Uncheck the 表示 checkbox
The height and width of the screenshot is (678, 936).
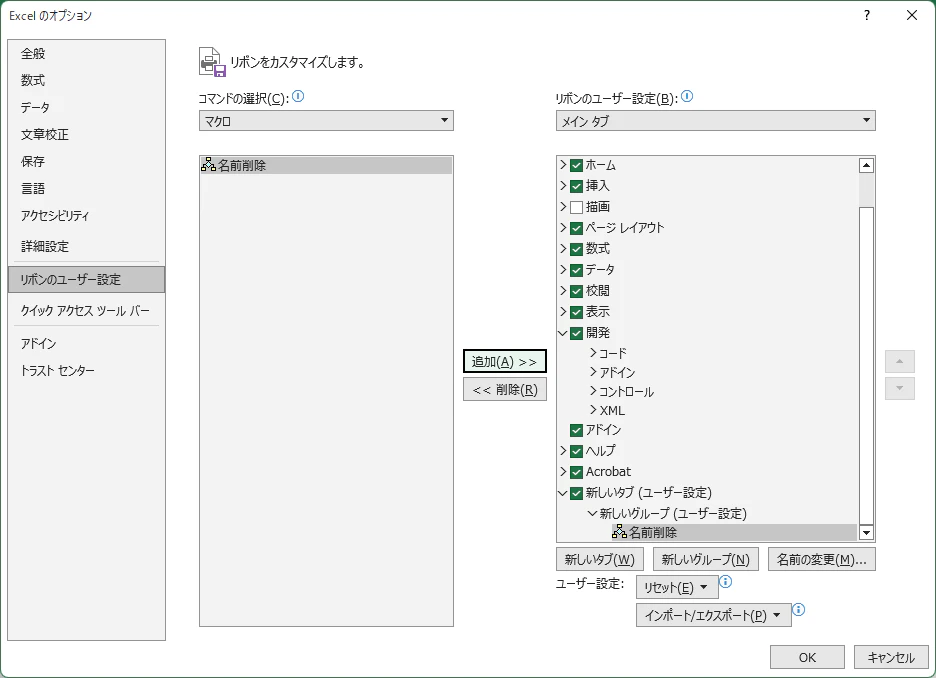[x=576, y=312]
